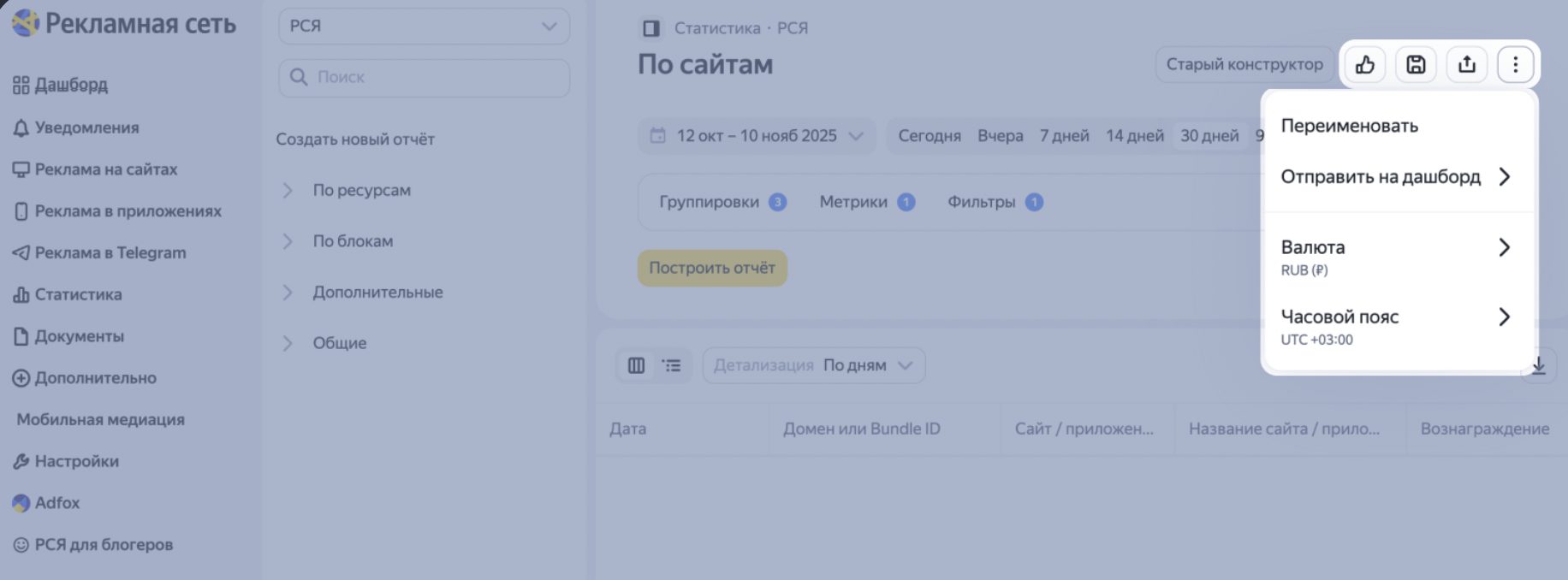Expand the По ресурсам report group

(x=360, y=190)
